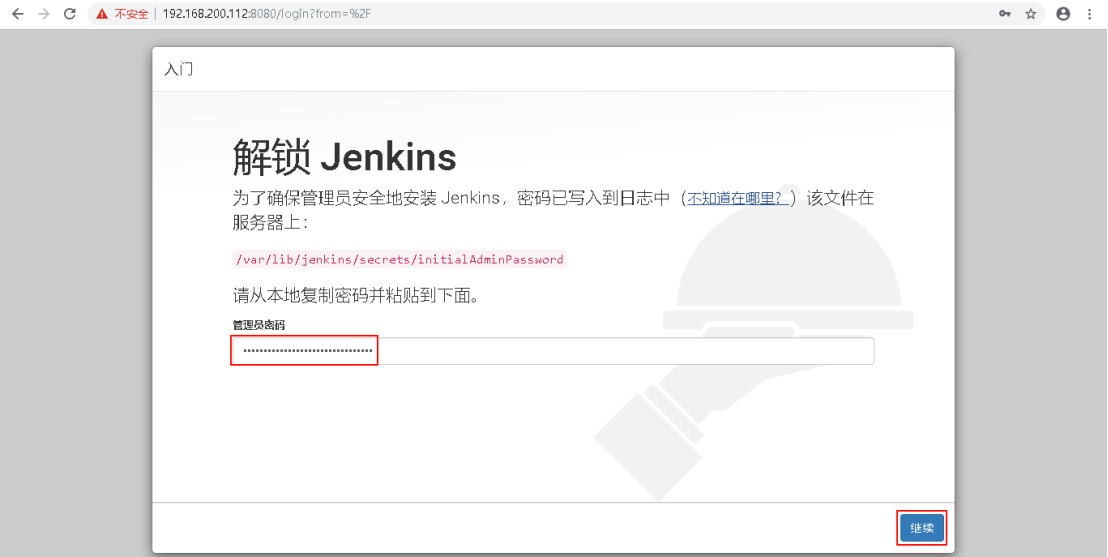Click the 管理员密码 field label
The height and width of the screenshot is (557, 1108).
click(259, 325)
